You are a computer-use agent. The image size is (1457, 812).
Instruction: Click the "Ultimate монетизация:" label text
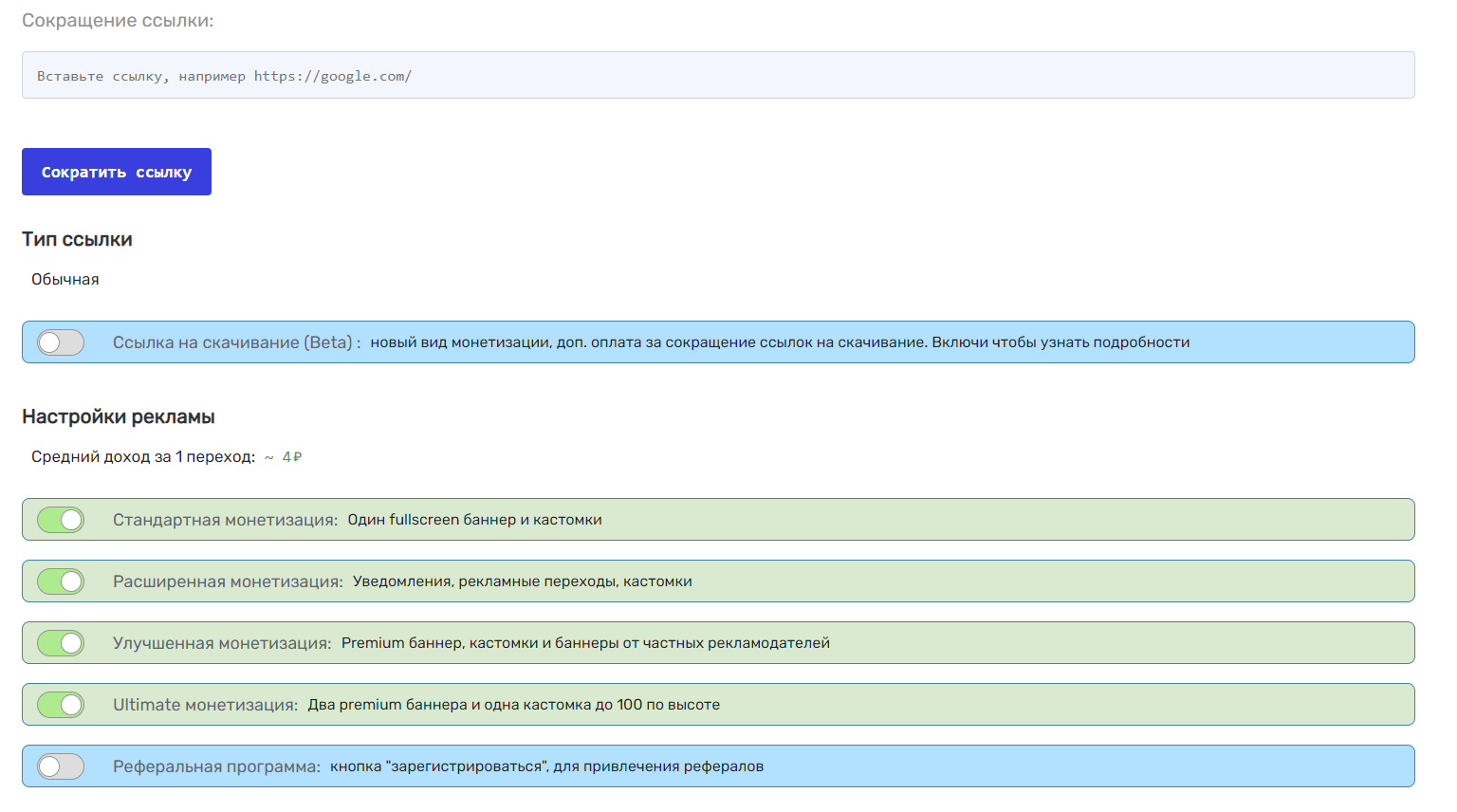coord(205,705)
